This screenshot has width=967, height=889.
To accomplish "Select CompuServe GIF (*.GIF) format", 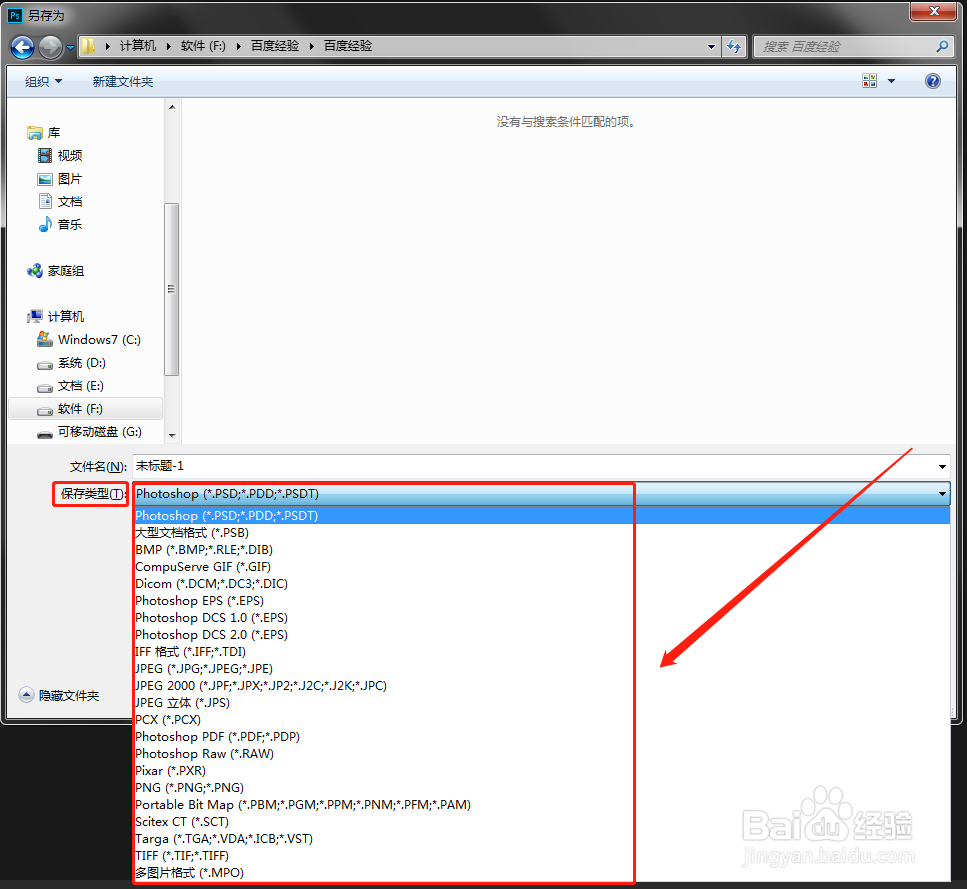I will (541, 567).
